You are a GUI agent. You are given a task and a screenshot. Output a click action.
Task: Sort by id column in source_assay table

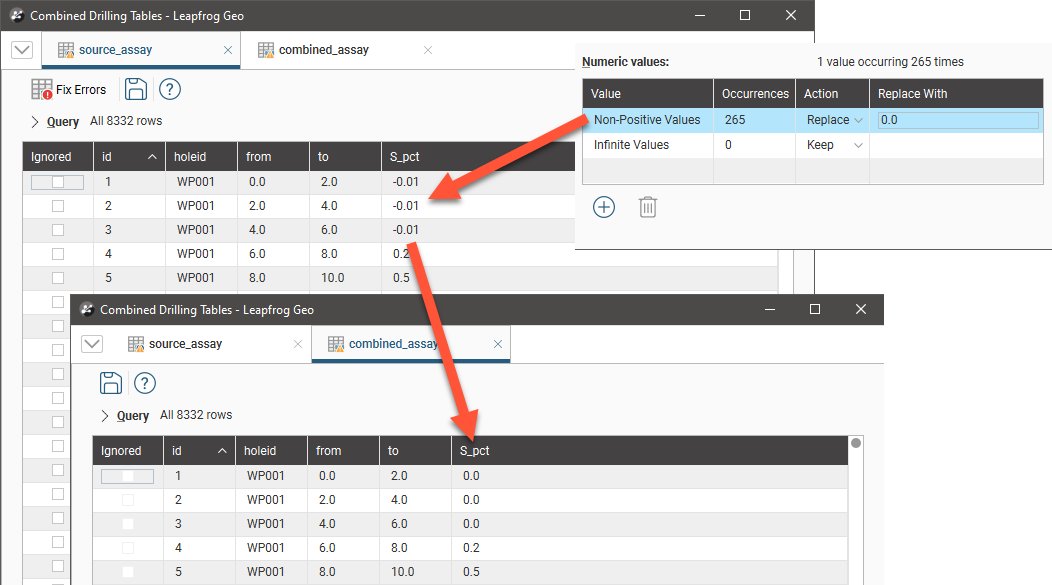click(x=129, y=156)
